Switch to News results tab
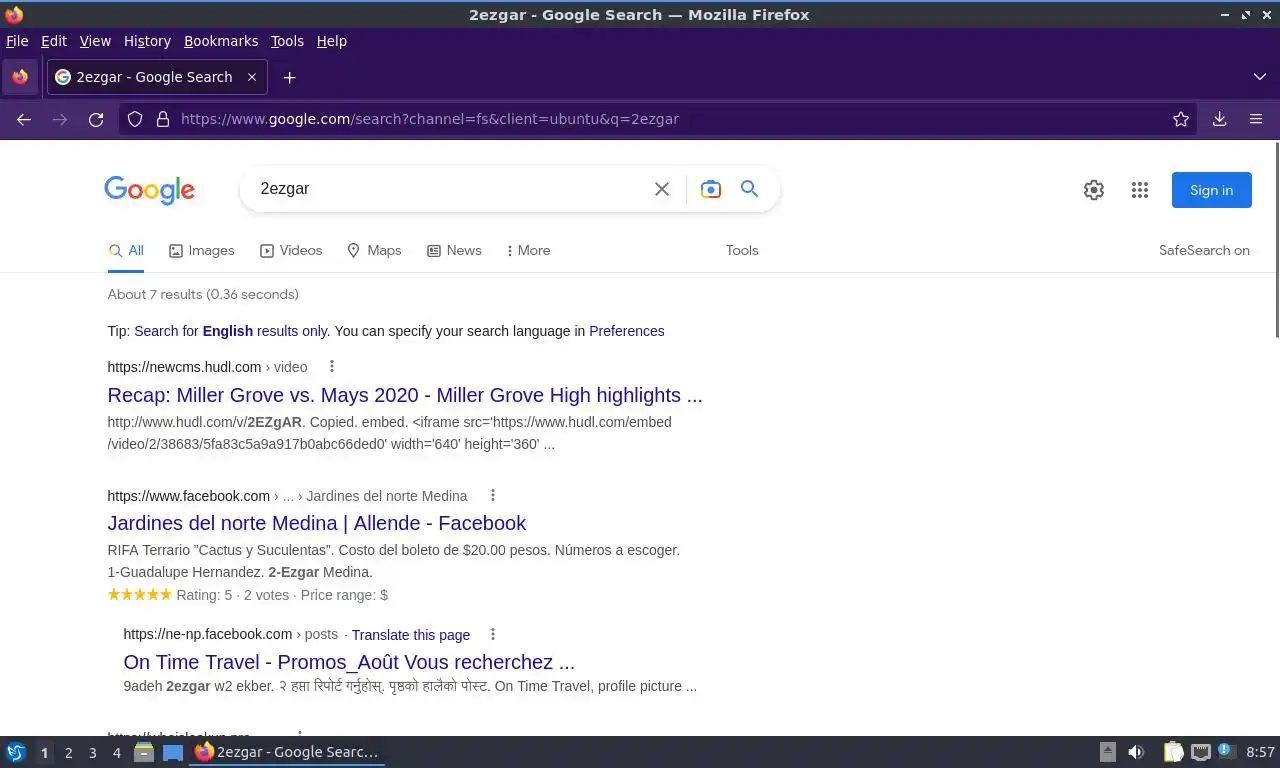Screen dimensions: 1280x768 (454, 251)
